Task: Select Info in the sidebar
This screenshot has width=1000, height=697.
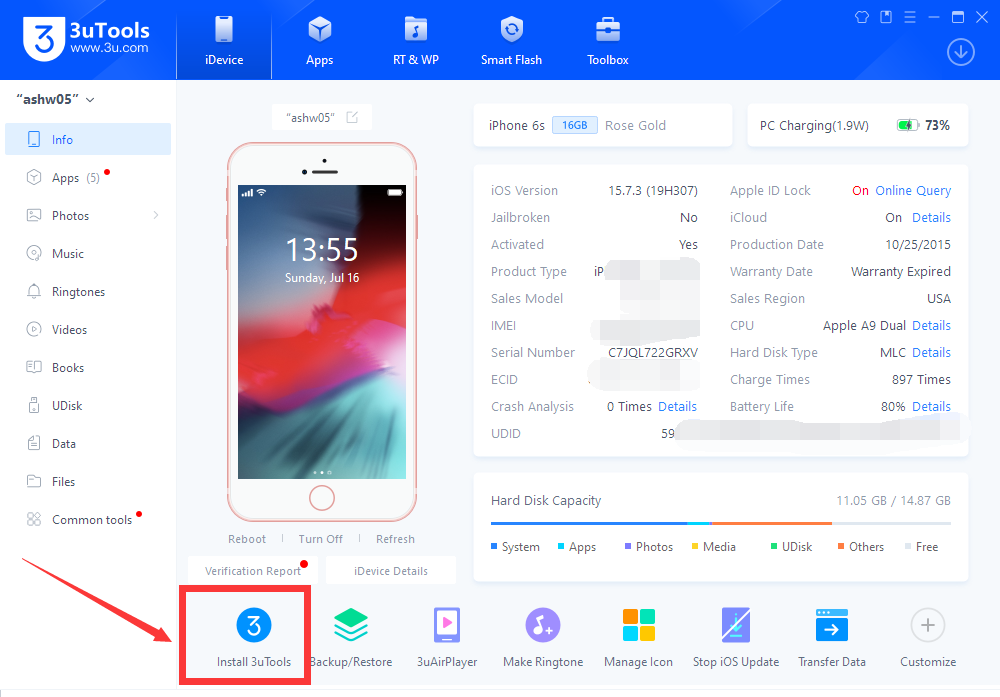Action: (x=88, y=139)
